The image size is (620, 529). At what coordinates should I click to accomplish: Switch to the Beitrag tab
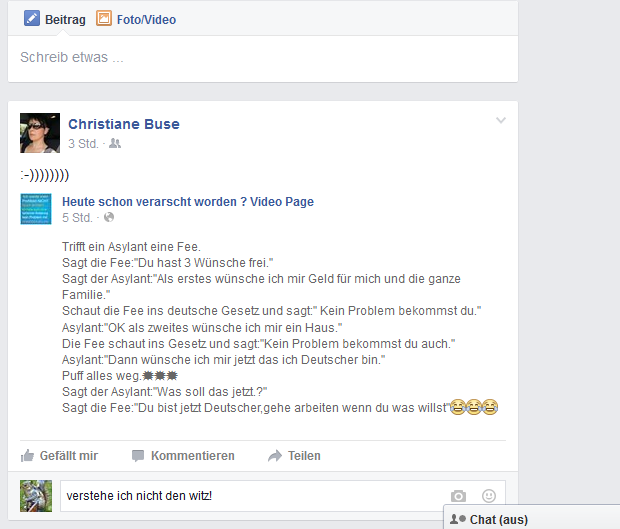coord(55,19)
